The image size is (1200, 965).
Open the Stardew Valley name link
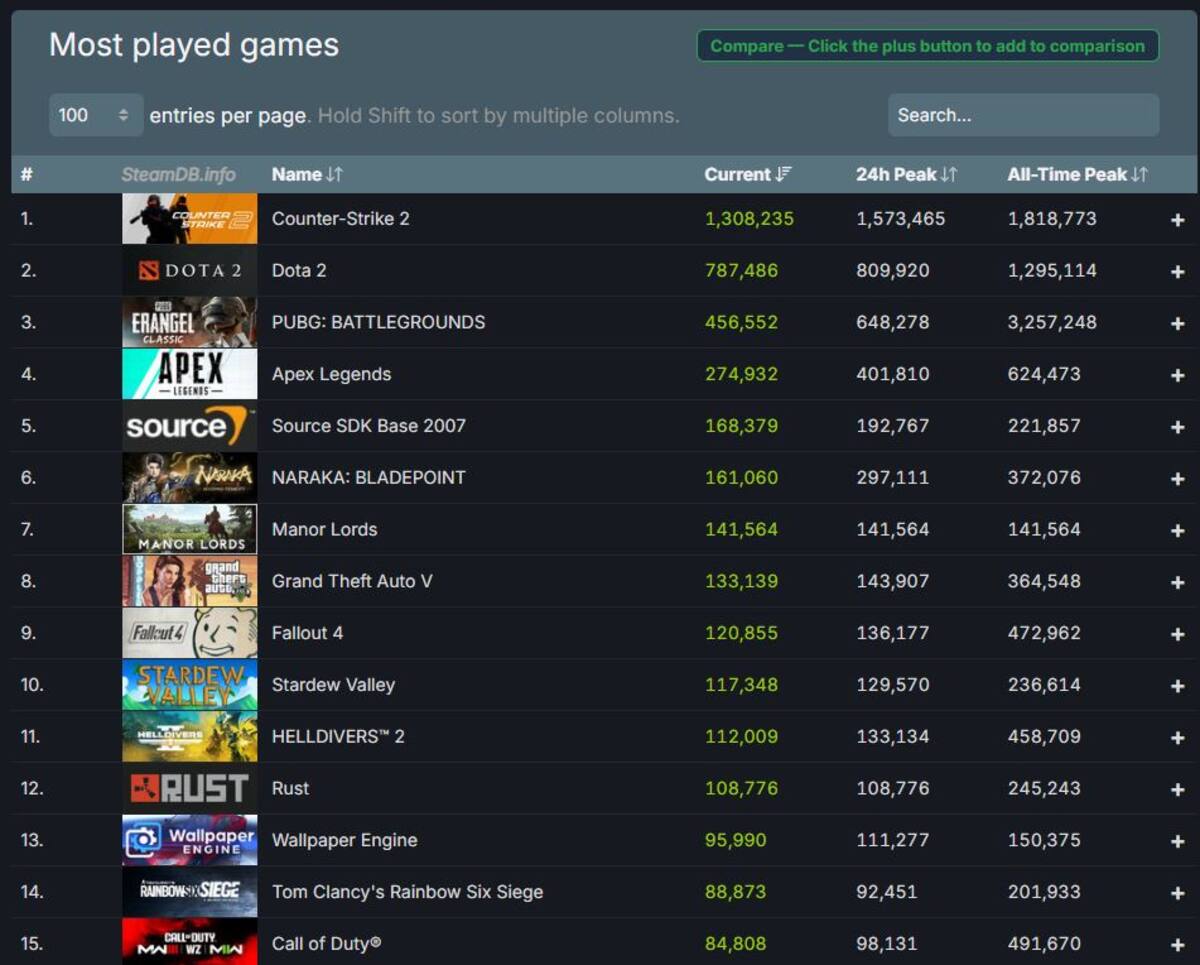(333, 685)
